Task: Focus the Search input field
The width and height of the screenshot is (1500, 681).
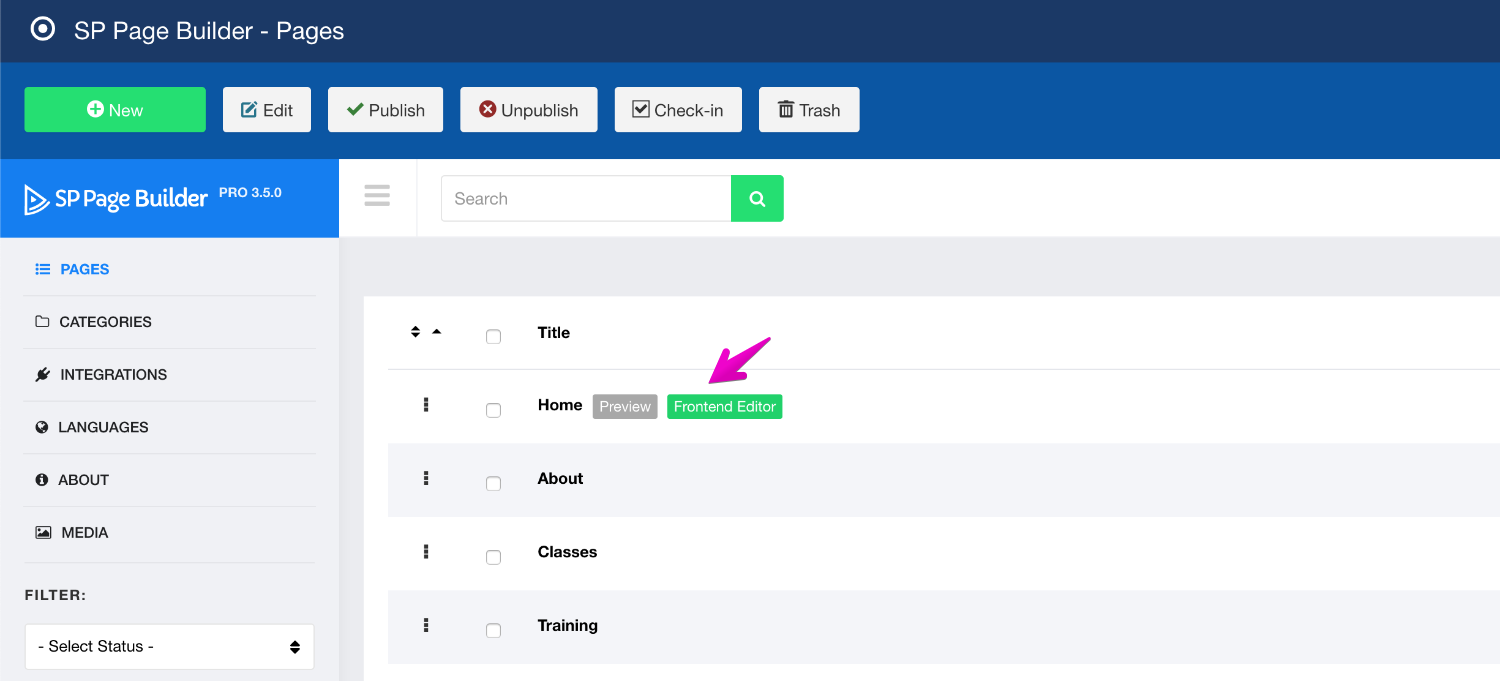Action: coord(586,198)
